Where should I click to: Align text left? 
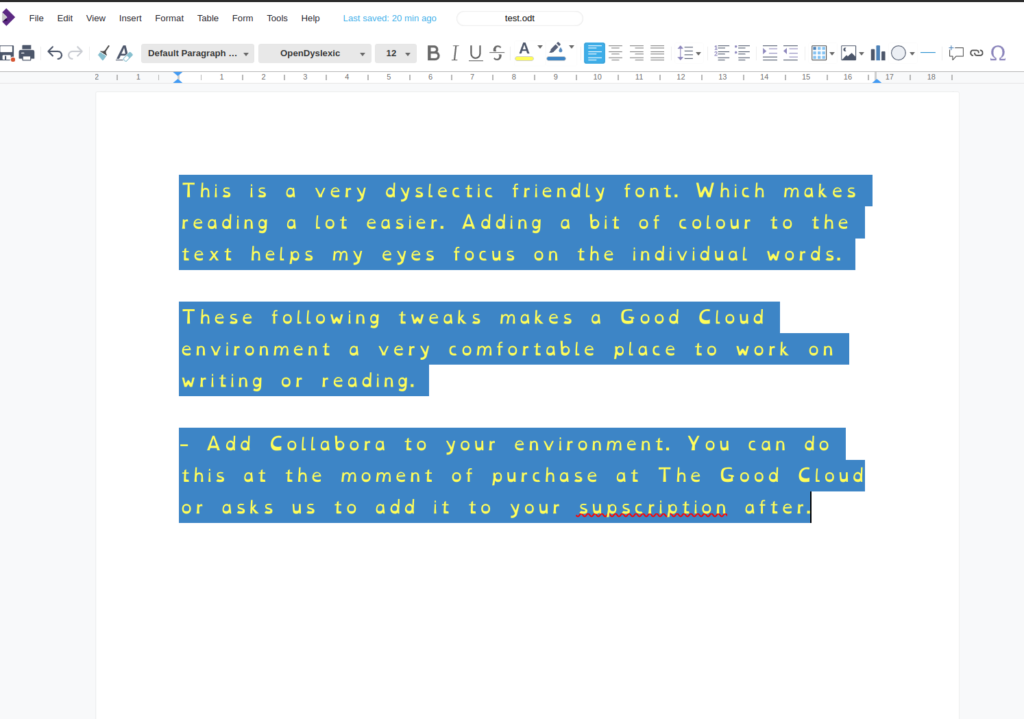click(x=594, y=53)
